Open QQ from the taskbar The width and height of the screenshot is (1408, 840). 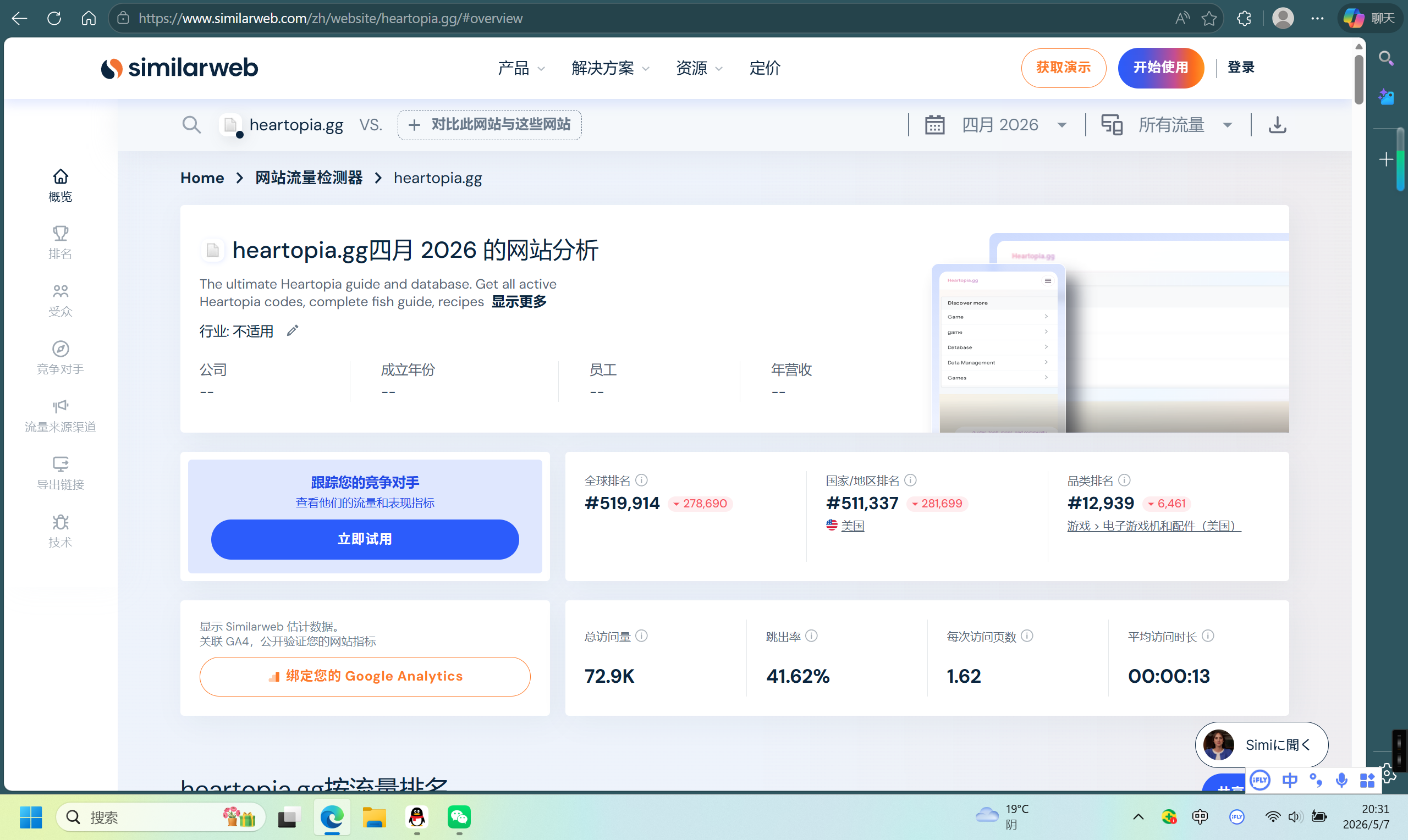point(417,817)
